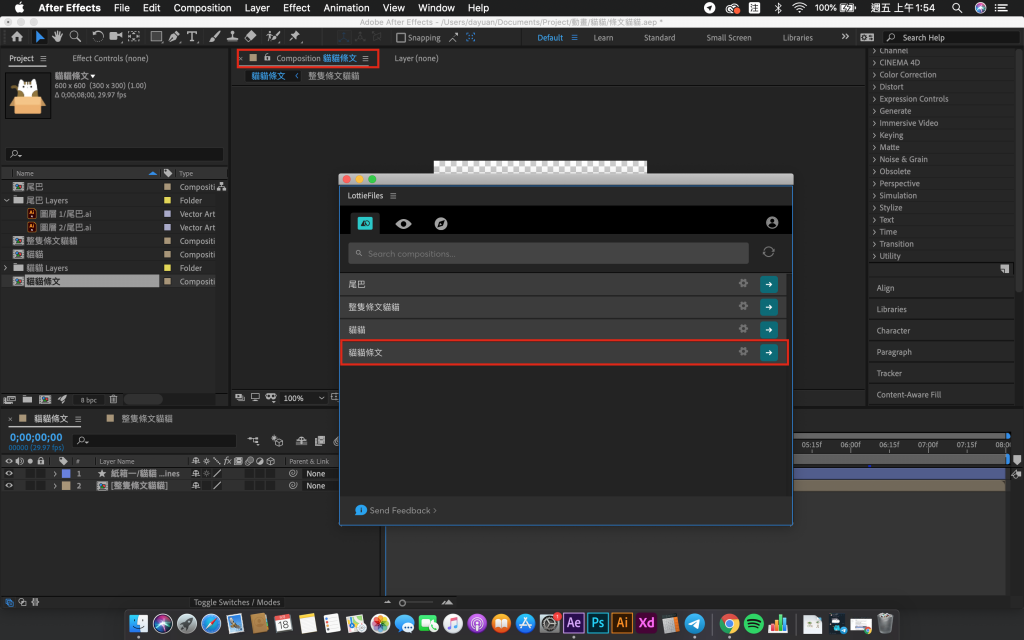Create a new folder in Project panel
The height and width of the screenshot is (640, 1024).
coord(27,399)
